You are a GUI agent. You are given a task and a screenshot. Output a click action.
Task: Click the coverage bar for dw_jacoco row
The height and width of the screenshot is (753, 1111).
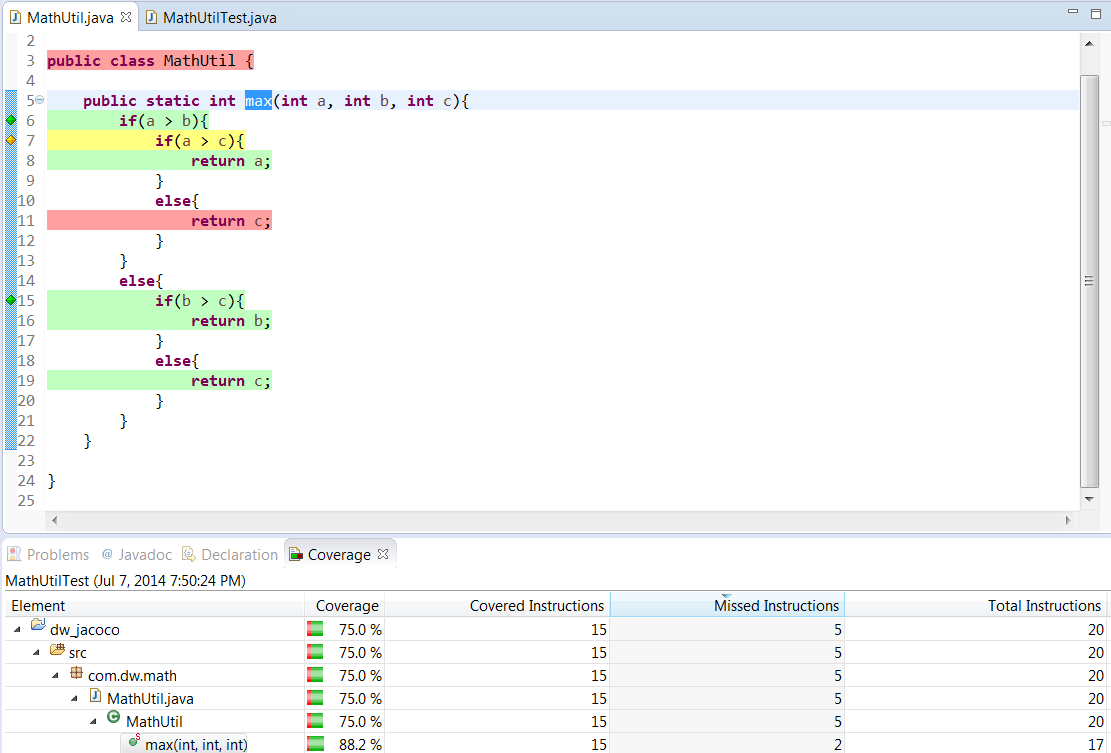point(315,629)
